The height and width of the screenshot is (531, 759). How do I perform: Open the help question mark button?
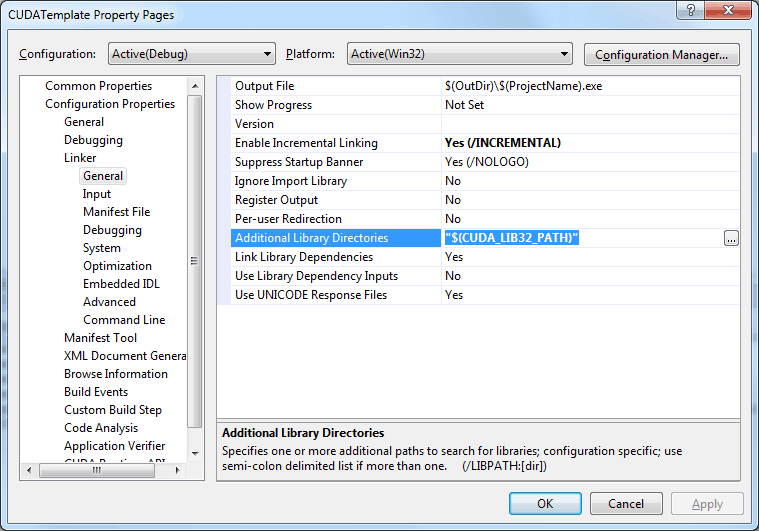(691, 10)
